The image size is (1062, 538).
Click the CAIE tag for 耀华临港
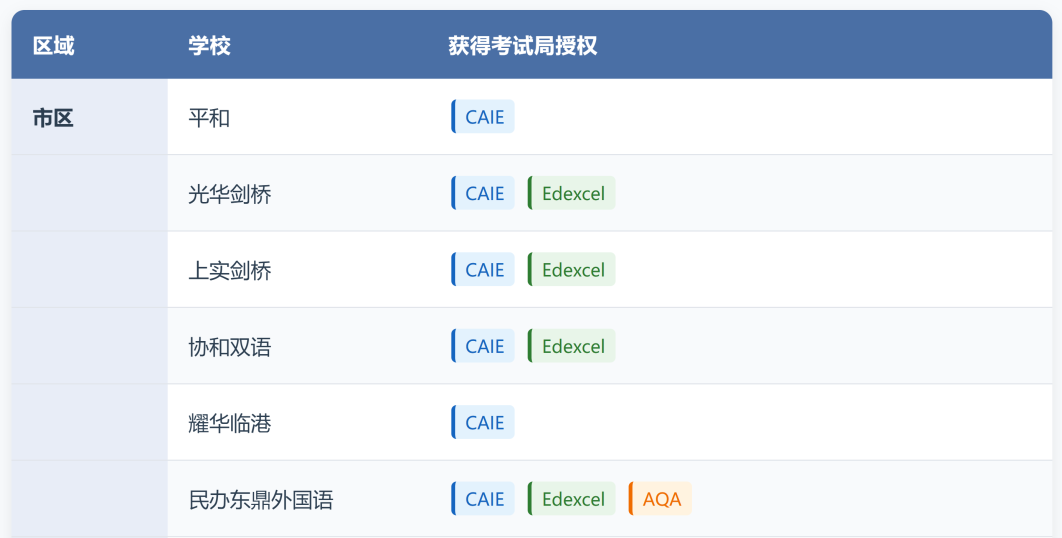[484, 422]
